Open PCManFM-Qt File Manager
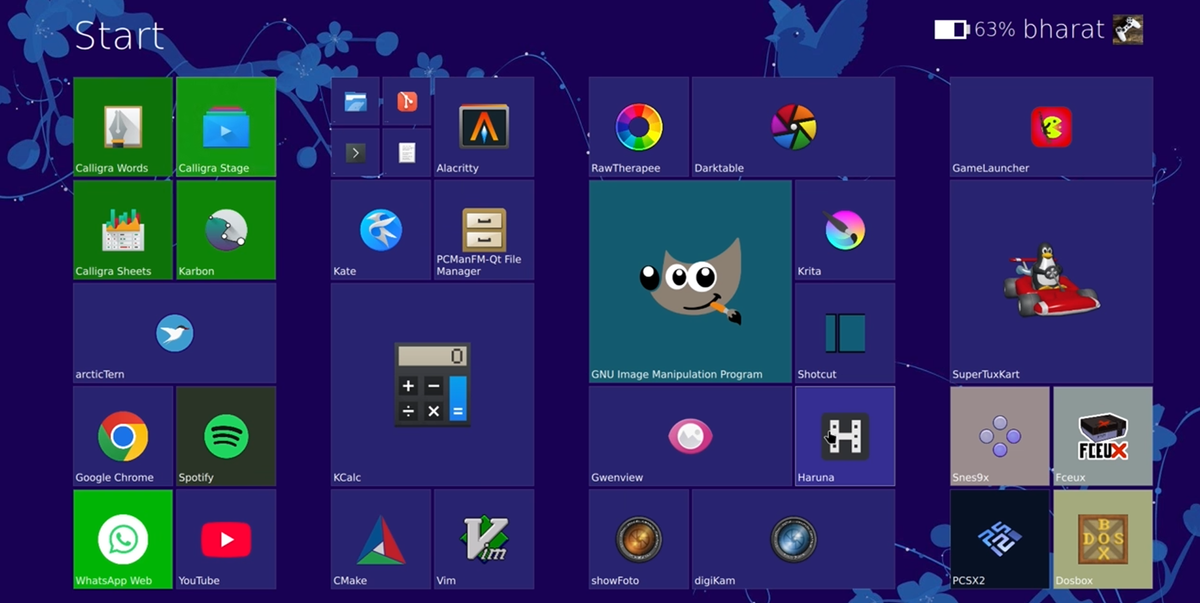The image size is (1200, 603). [483, 230]
